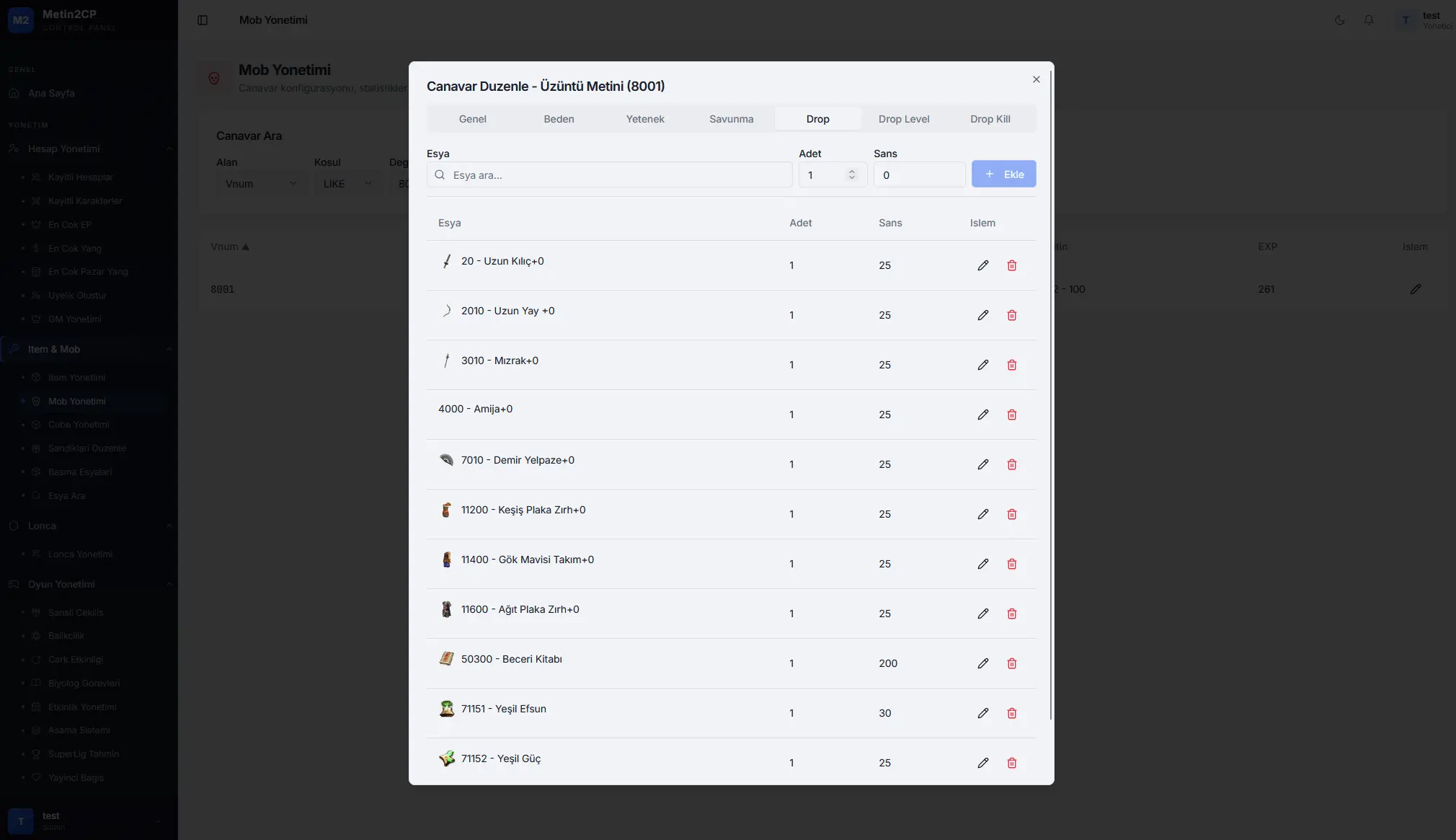The image size is (1456, 840).
Task: Open Cube Yonetimi page
Action: click(x=79, y=425)
